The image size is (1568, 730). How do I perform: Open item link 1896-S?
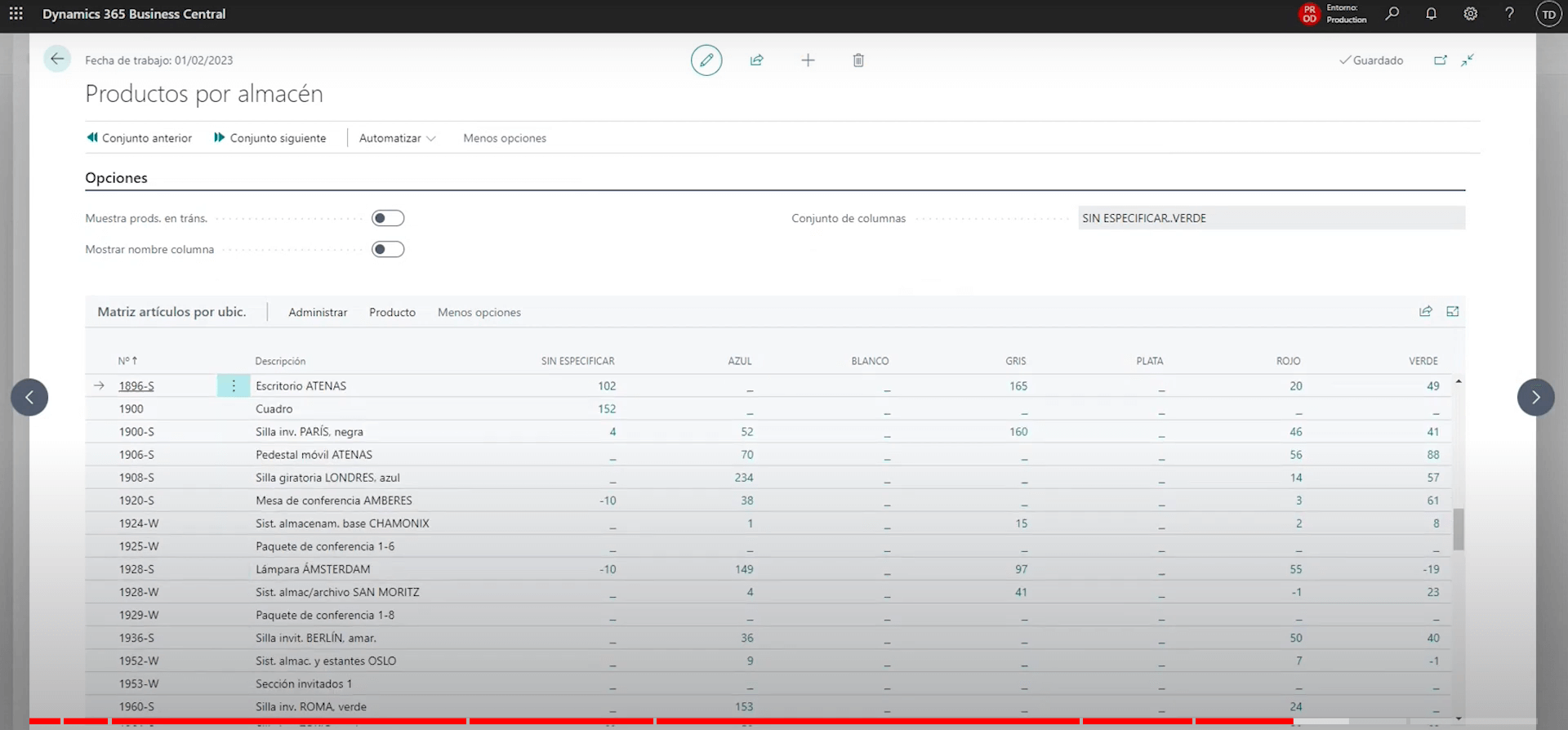click(136, 385)
